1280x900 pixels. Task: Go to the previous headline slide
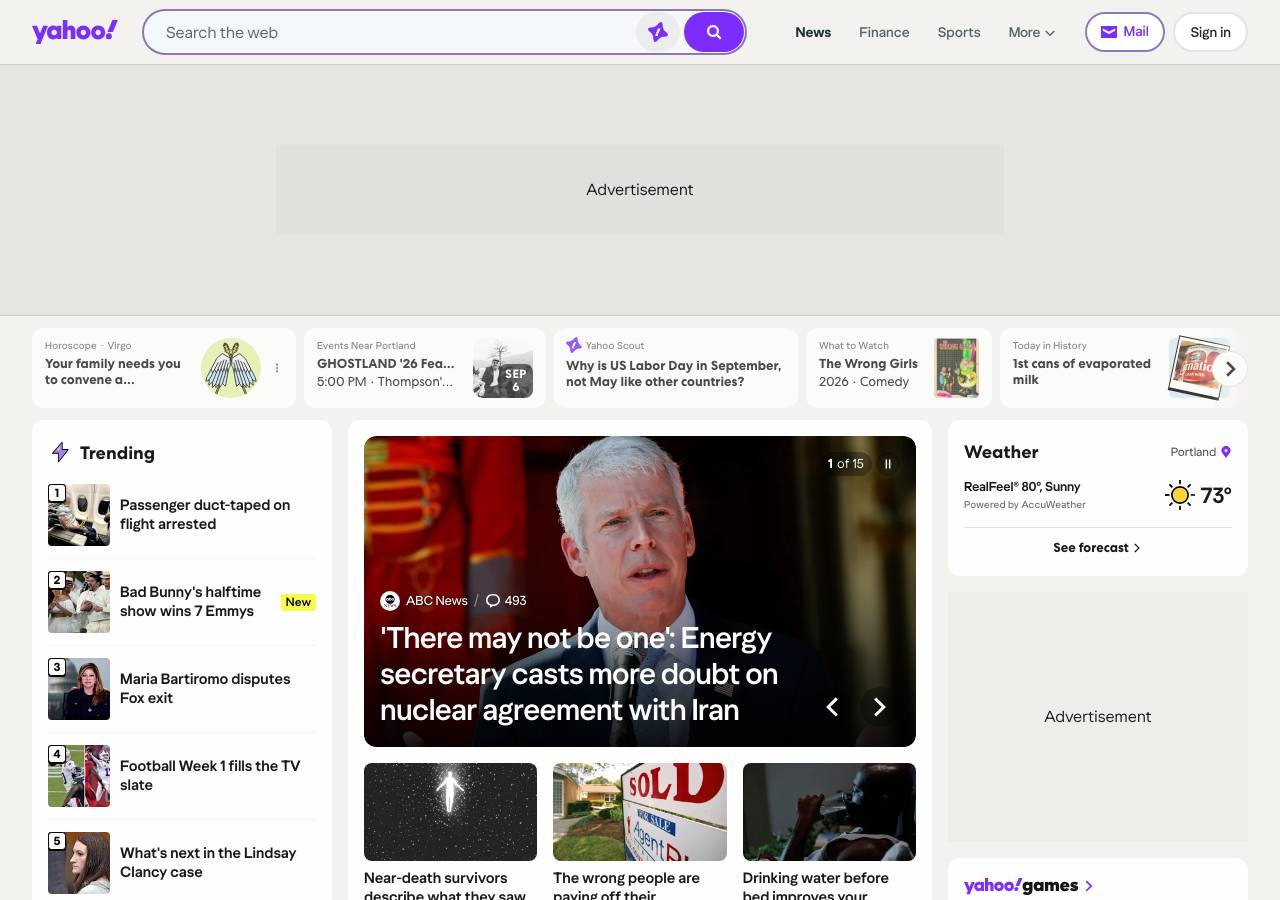pyautogui.click(x=832, y=707)
